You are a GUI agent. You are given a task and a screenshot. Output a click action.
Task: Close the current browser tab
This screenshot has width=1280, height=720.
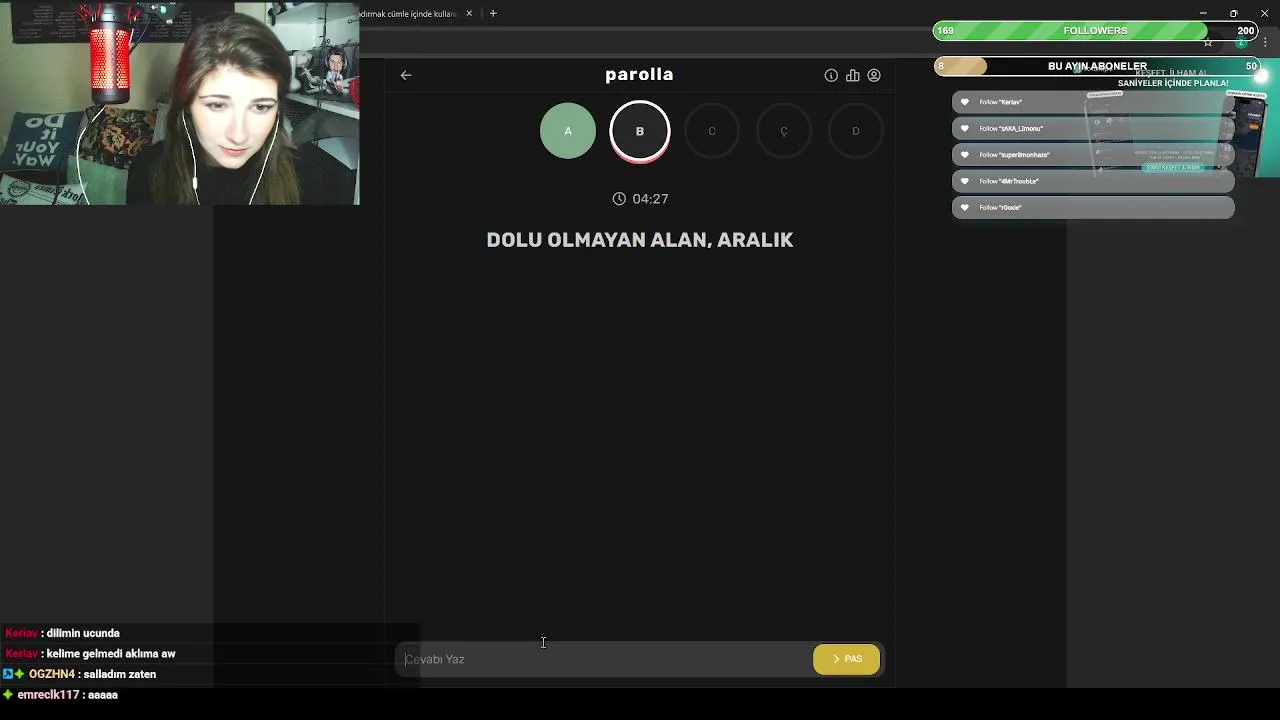pos(469,14)
